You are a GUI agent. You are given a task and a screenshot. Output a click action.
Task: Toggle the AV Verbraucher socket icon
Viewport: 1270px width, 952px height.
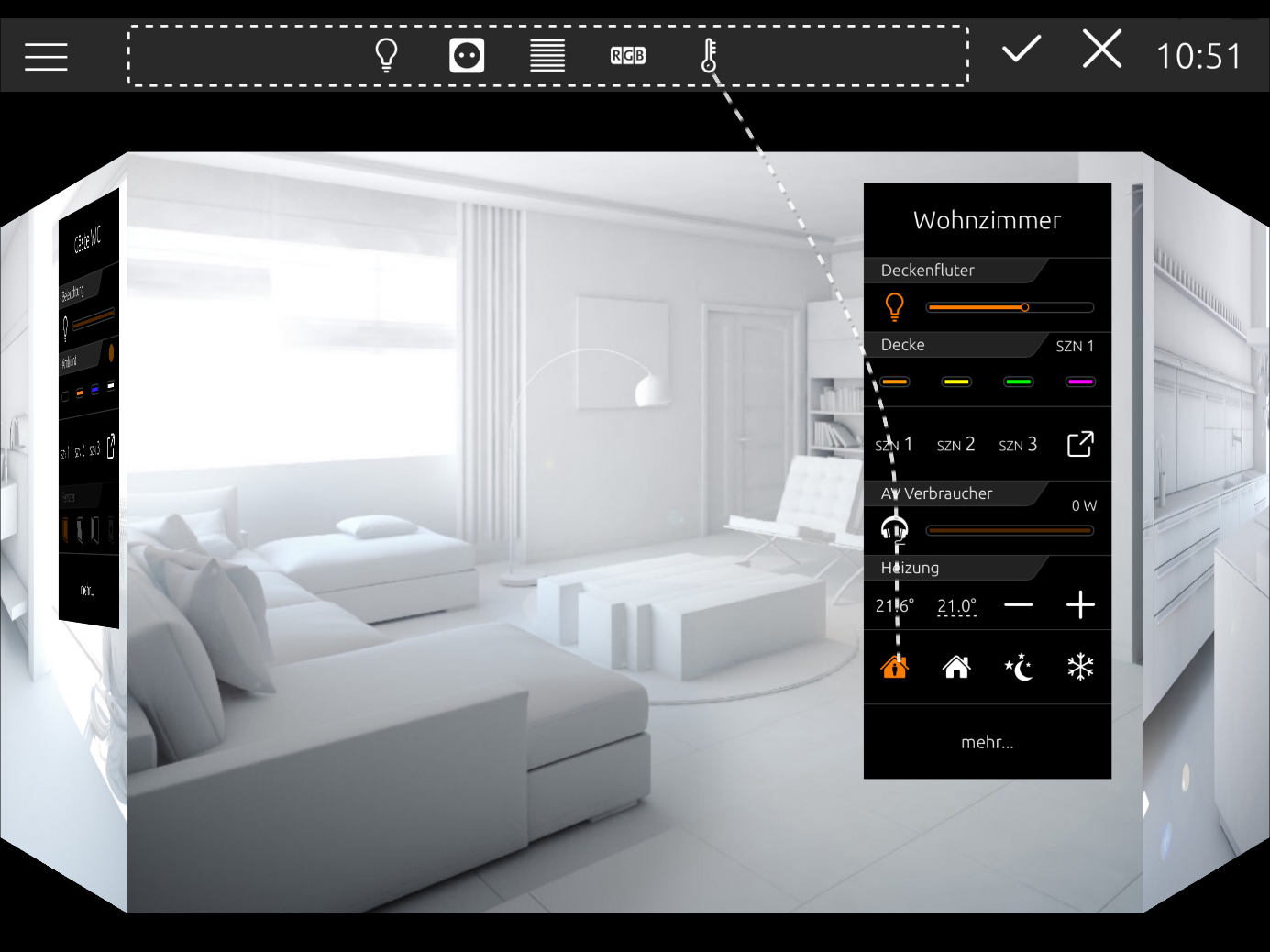click(895, 529)
